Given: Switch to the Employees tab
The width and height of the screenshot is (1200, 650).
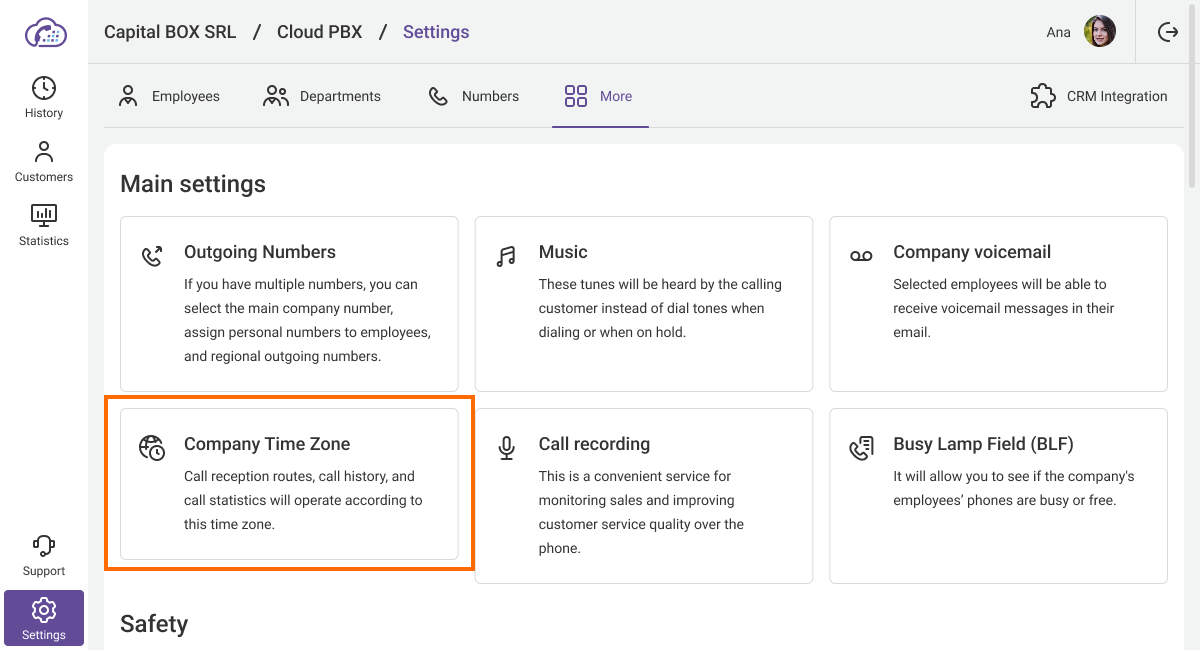Looking at the screenshot, I should click(x=169, y=96).
